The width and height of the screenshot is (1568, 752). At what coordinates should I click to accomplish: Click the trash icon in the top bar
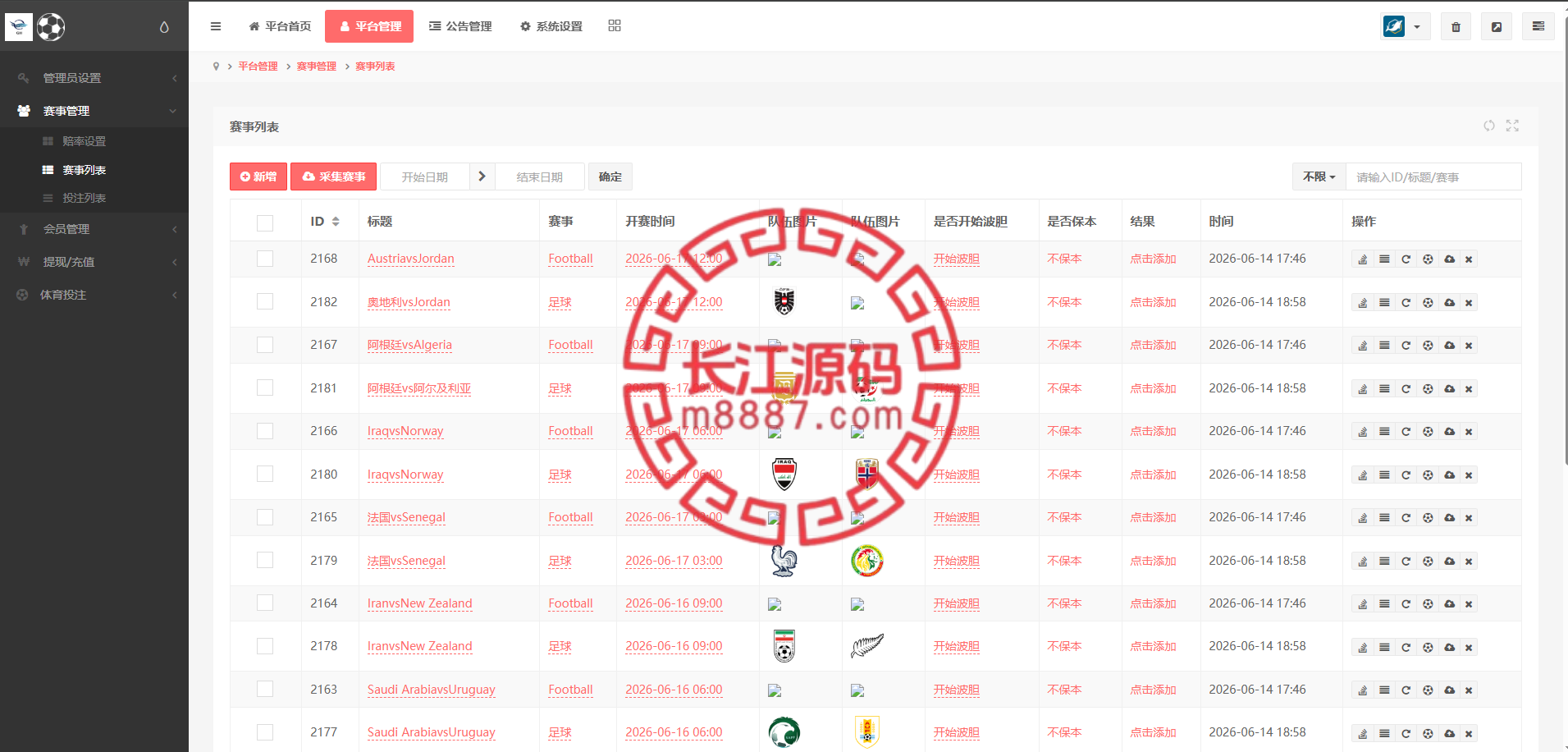[x=1456, y=26]
